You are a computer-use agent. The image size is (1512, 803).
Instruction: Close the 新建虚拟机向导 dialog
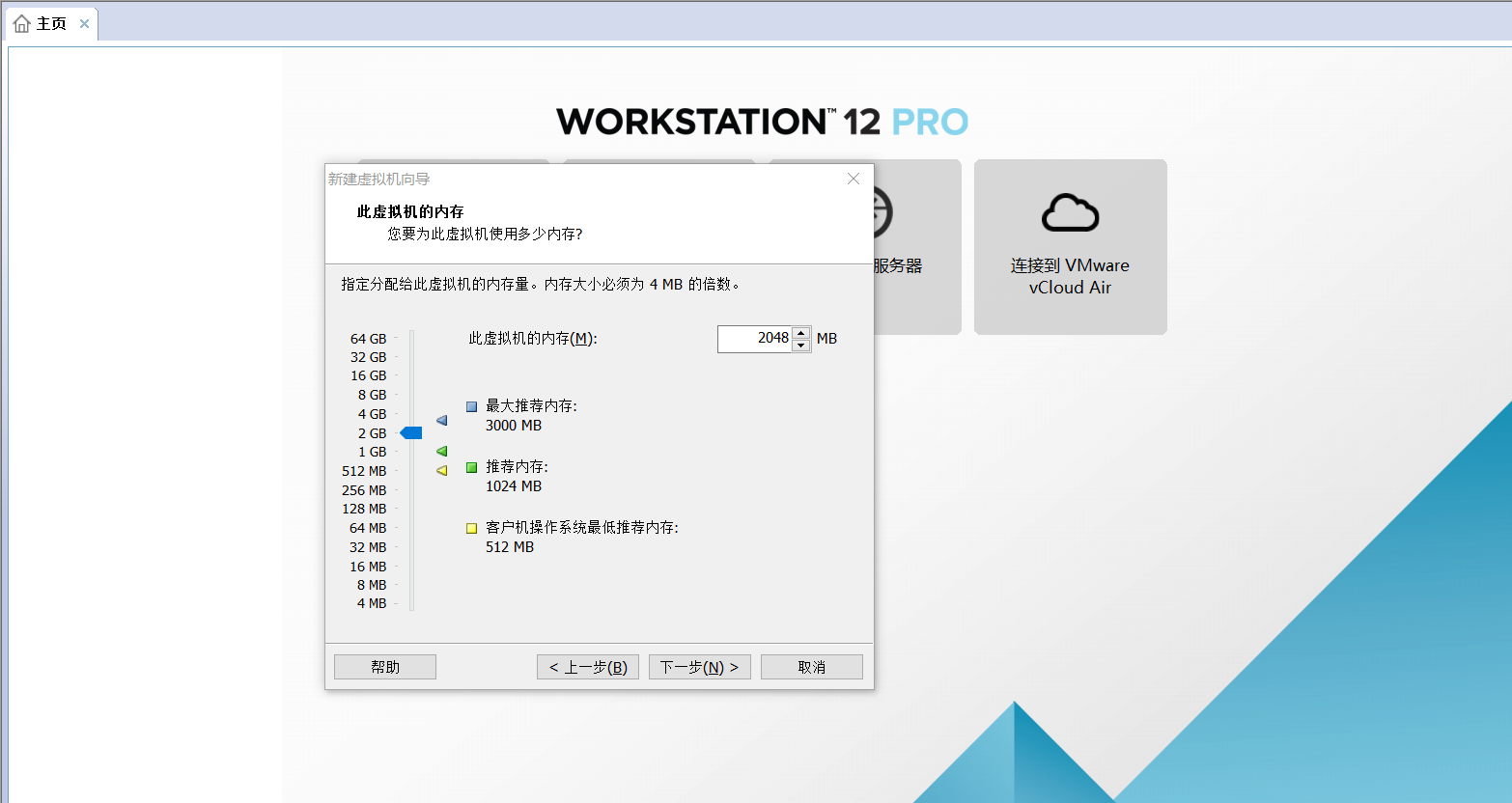coord(854,179)
